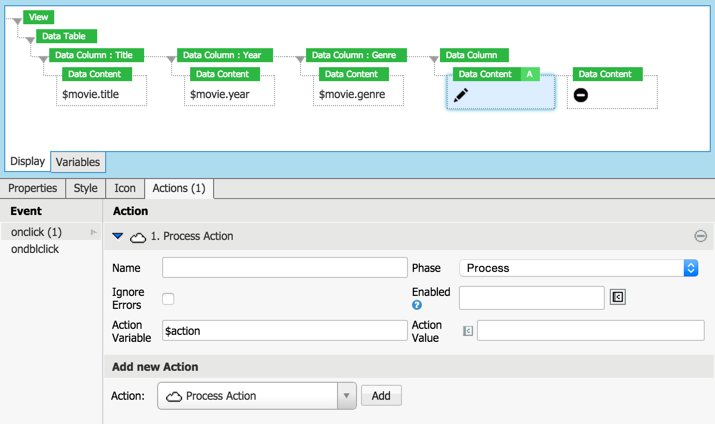715x424 pixels.
Task: Select the Data Column : Genre label
Action: coord(356,55)
